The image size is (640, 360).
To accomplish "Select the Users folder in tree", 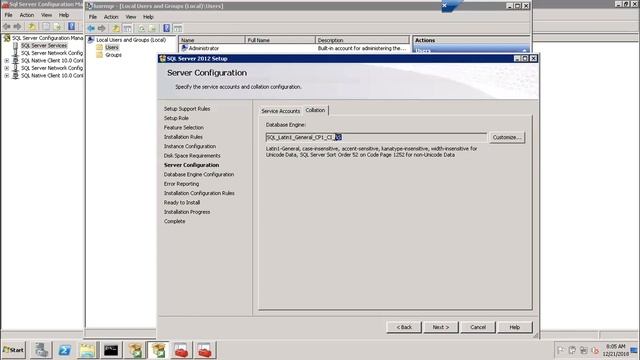I will click(x=112, y=47).
